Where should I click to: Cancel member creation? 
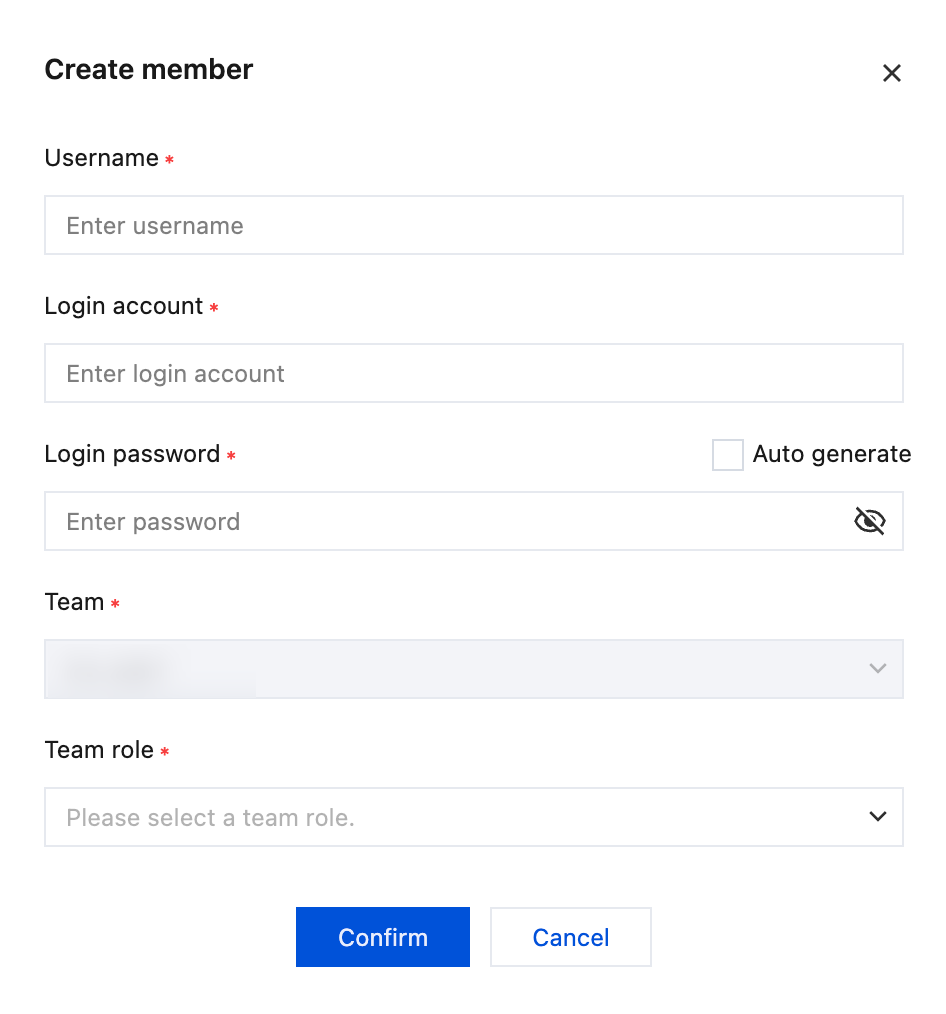click(x=570, y=937)
